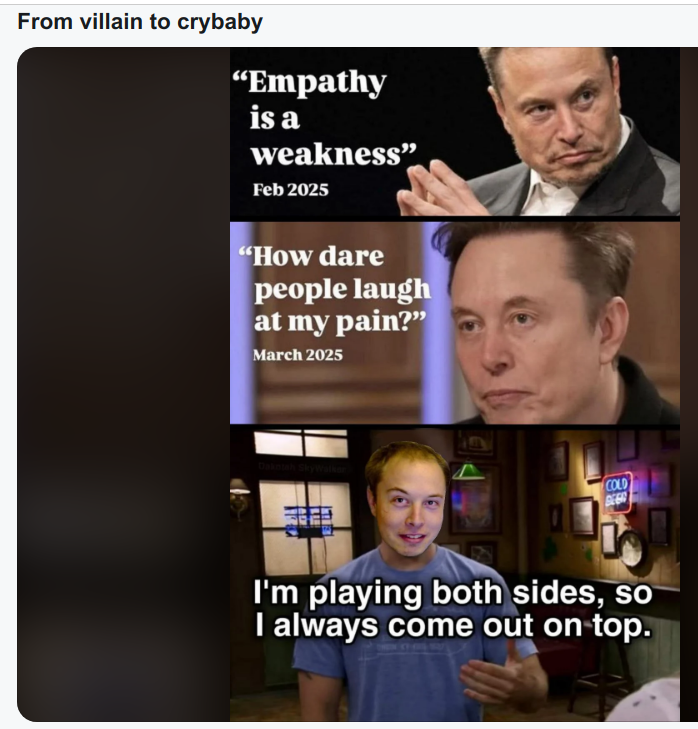
Task: Click the neon "COLD BEER" sign
Action: point(618,492)
